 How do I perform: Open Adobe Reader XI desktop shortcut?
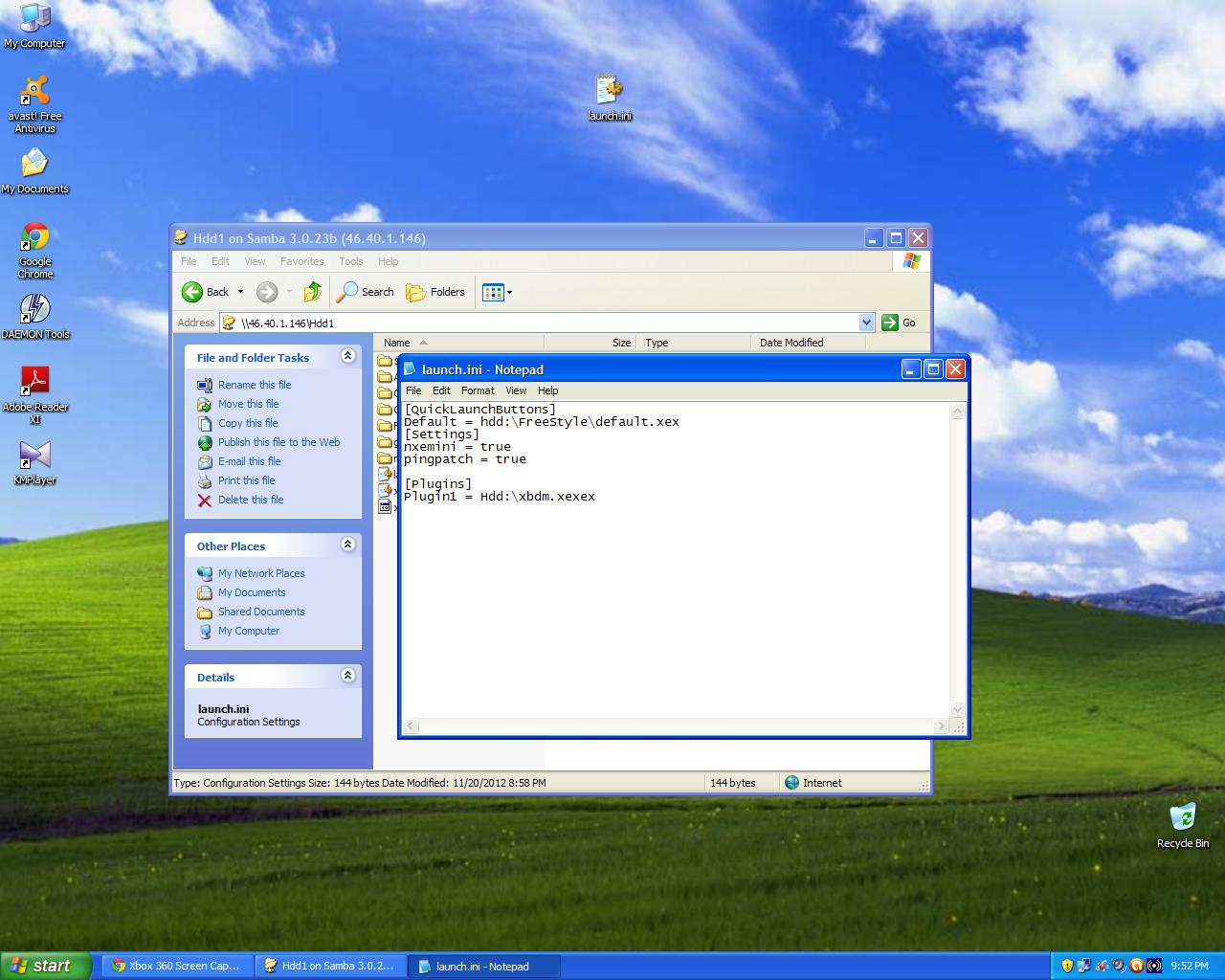[34, 396]
